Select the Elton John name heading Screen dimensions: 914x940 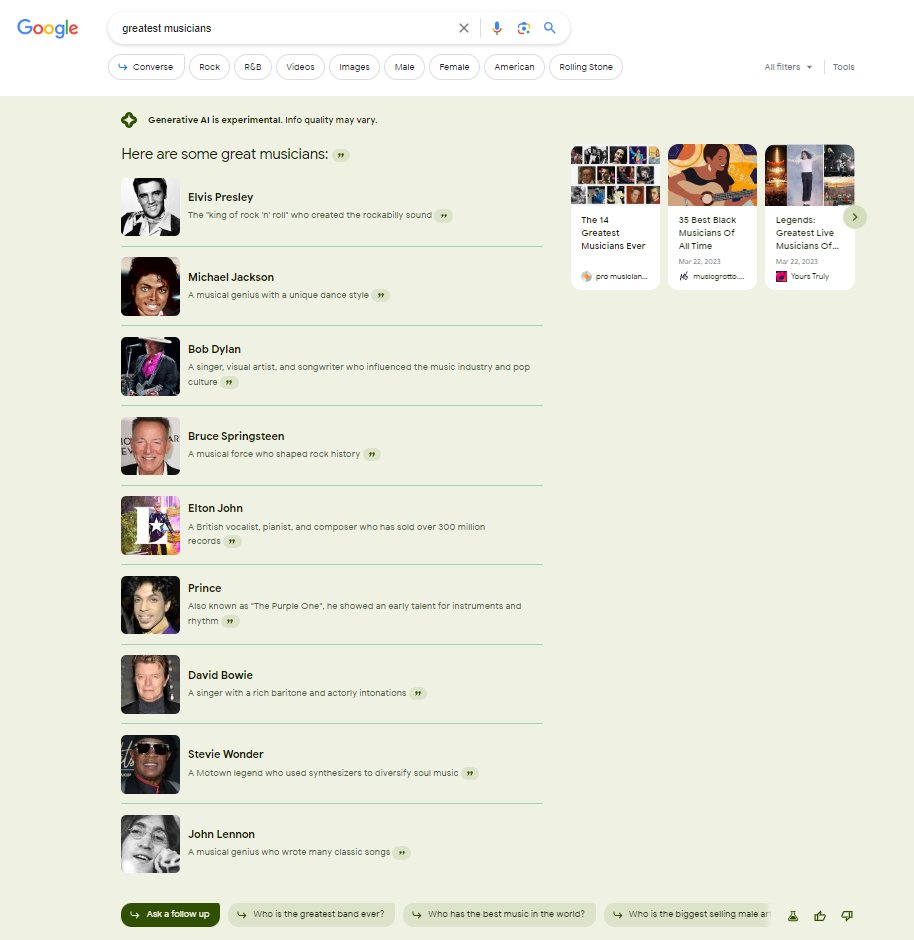[x=215, y=508]
